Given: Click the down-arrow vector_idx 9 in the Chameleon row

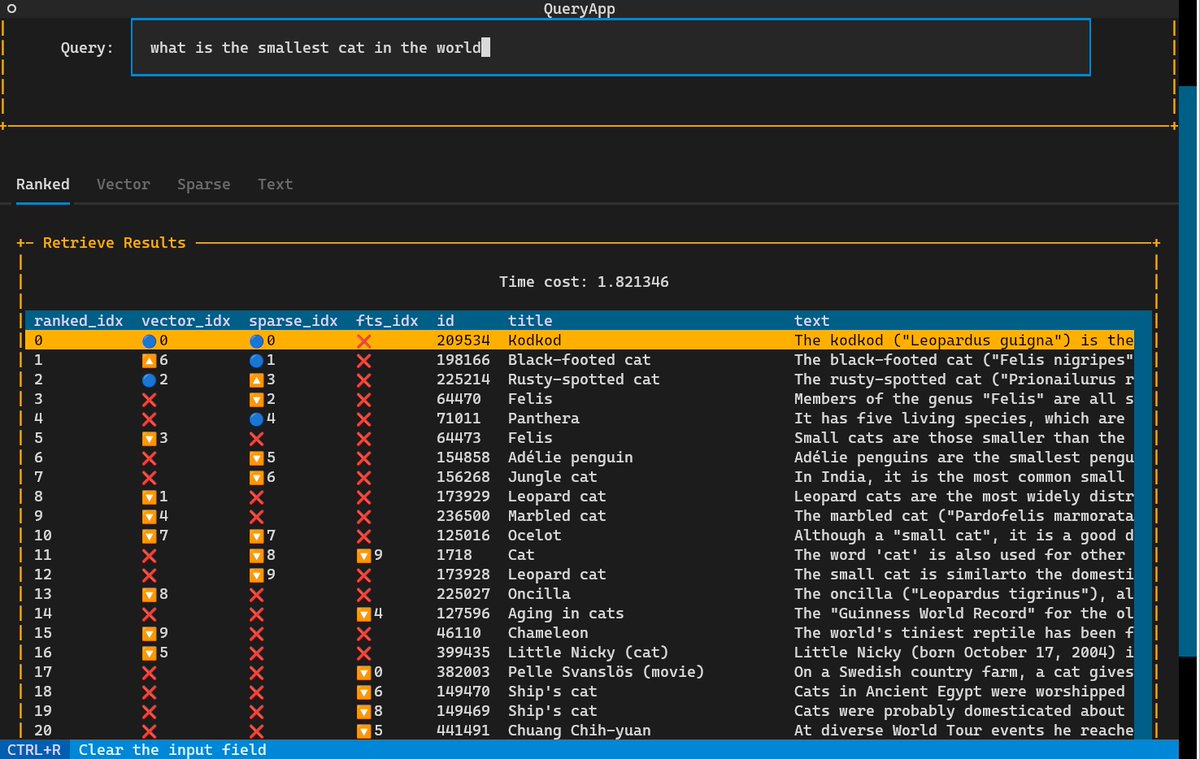Looking at the screenshot, I should (154, 633).
